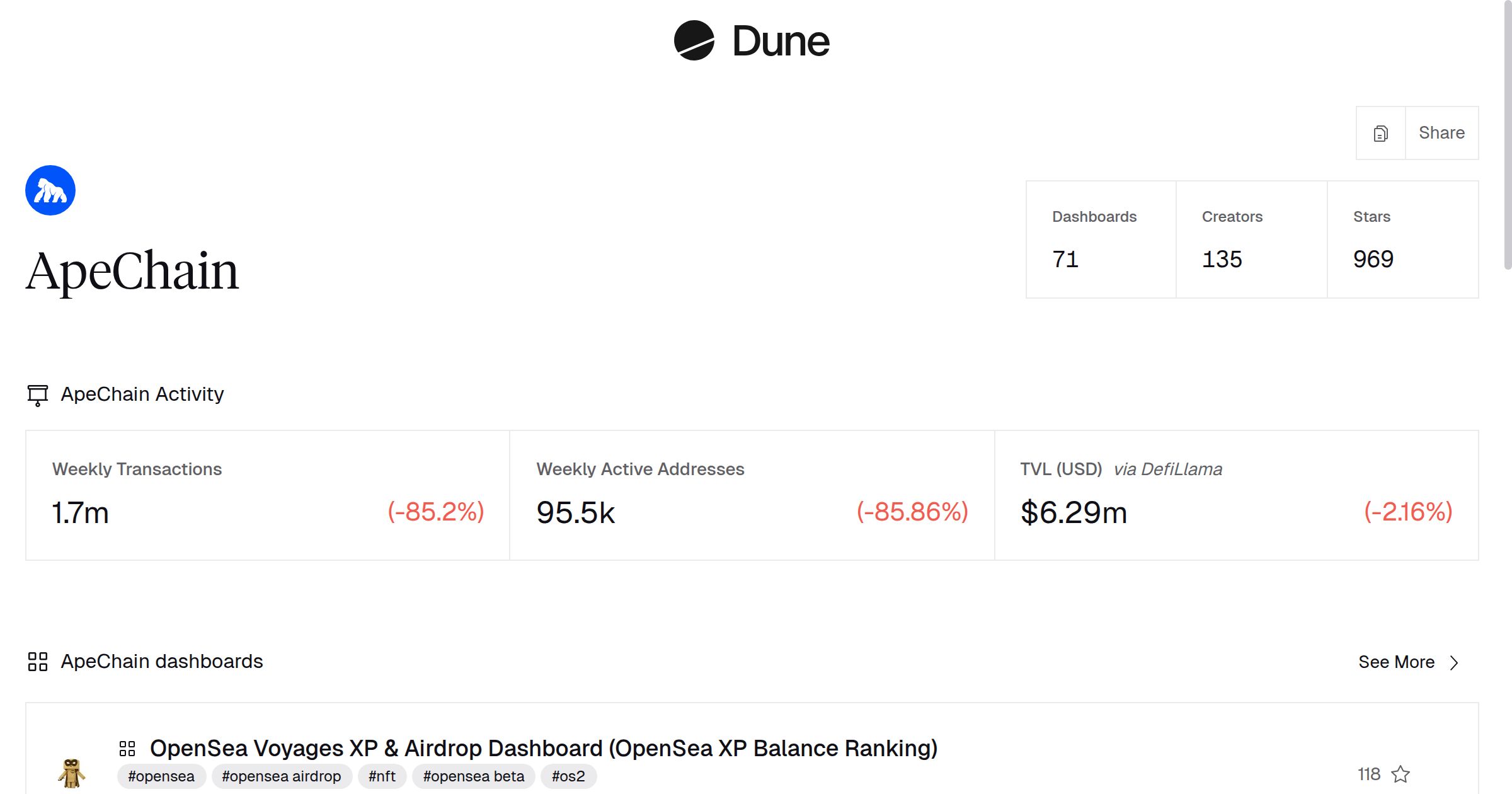Click the blue ApeChain gorilla logo

(x=50, y=190)
